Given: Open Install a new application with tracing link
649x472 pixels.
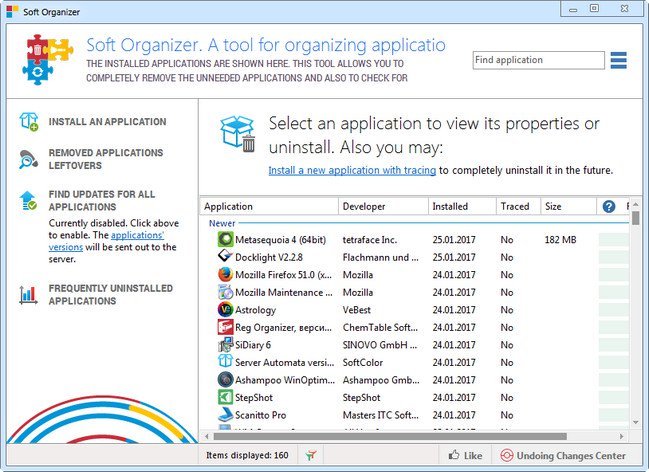Looking at the screenshot, I should pyautogui.click(x=352, y=170).
